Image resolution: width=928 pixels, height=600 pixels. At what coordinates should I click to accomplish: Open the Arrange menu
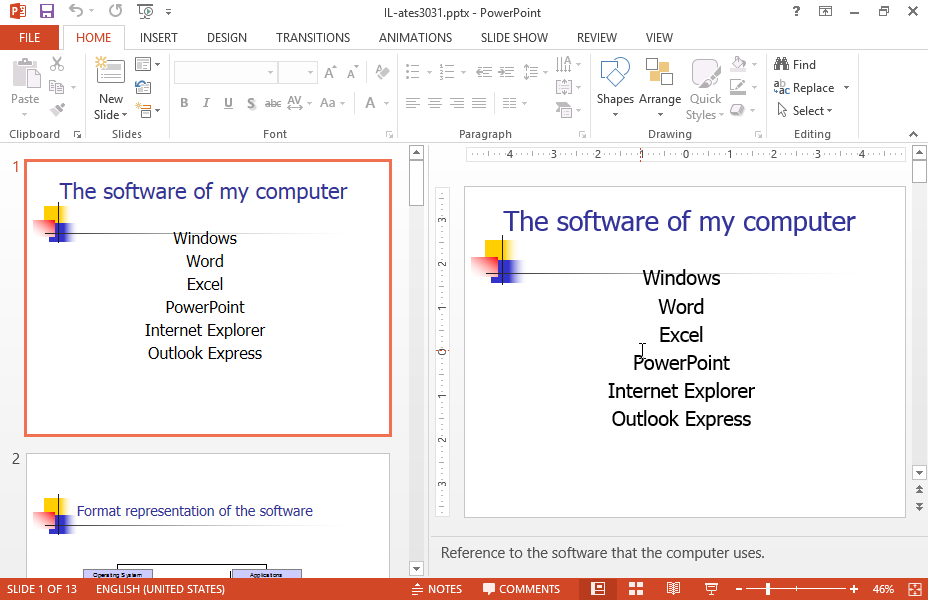point(660,88)
